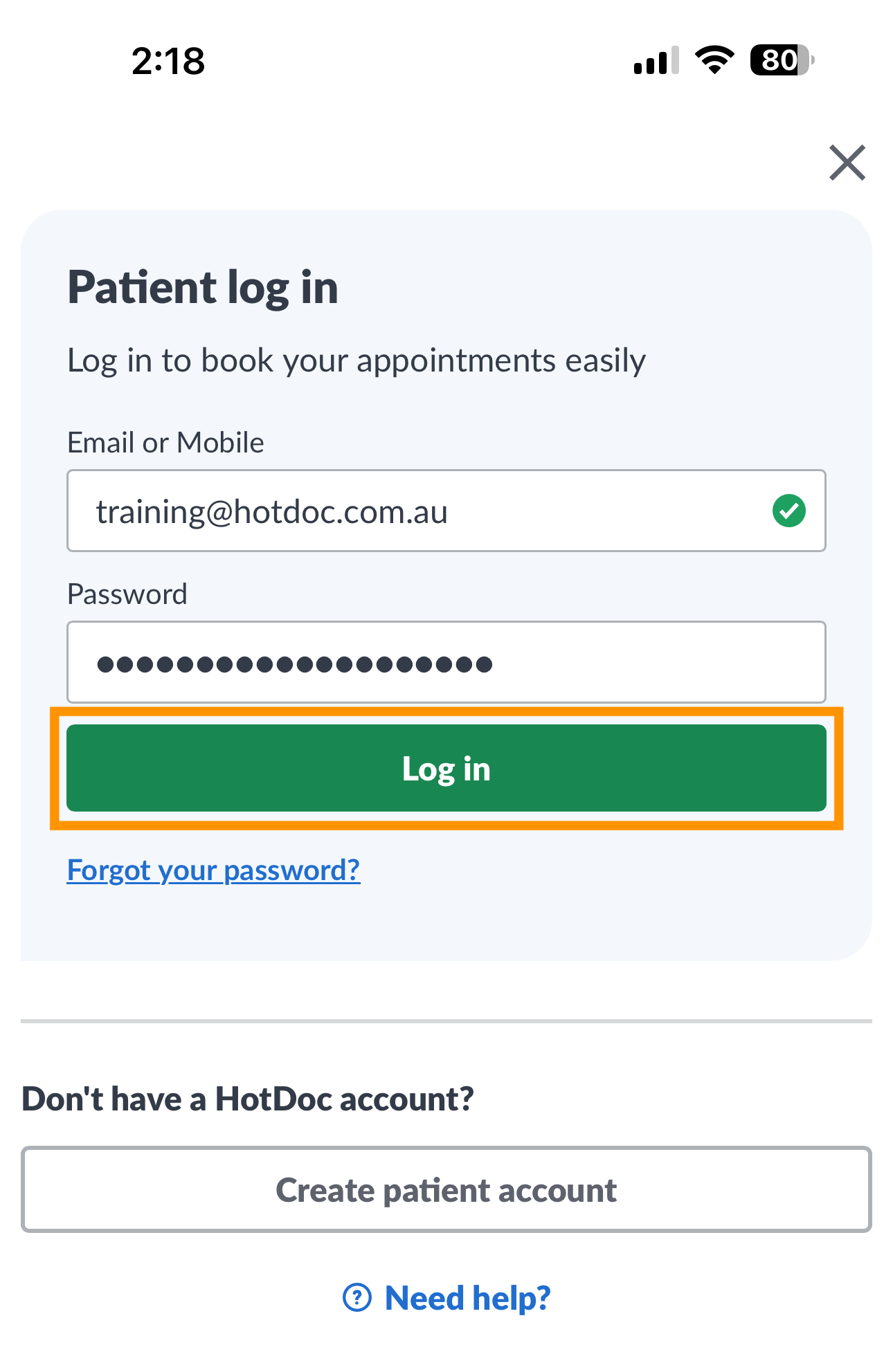Tap the green validation checkmark icon
This screenshot has width=893, height=1372.
(788, 511)
